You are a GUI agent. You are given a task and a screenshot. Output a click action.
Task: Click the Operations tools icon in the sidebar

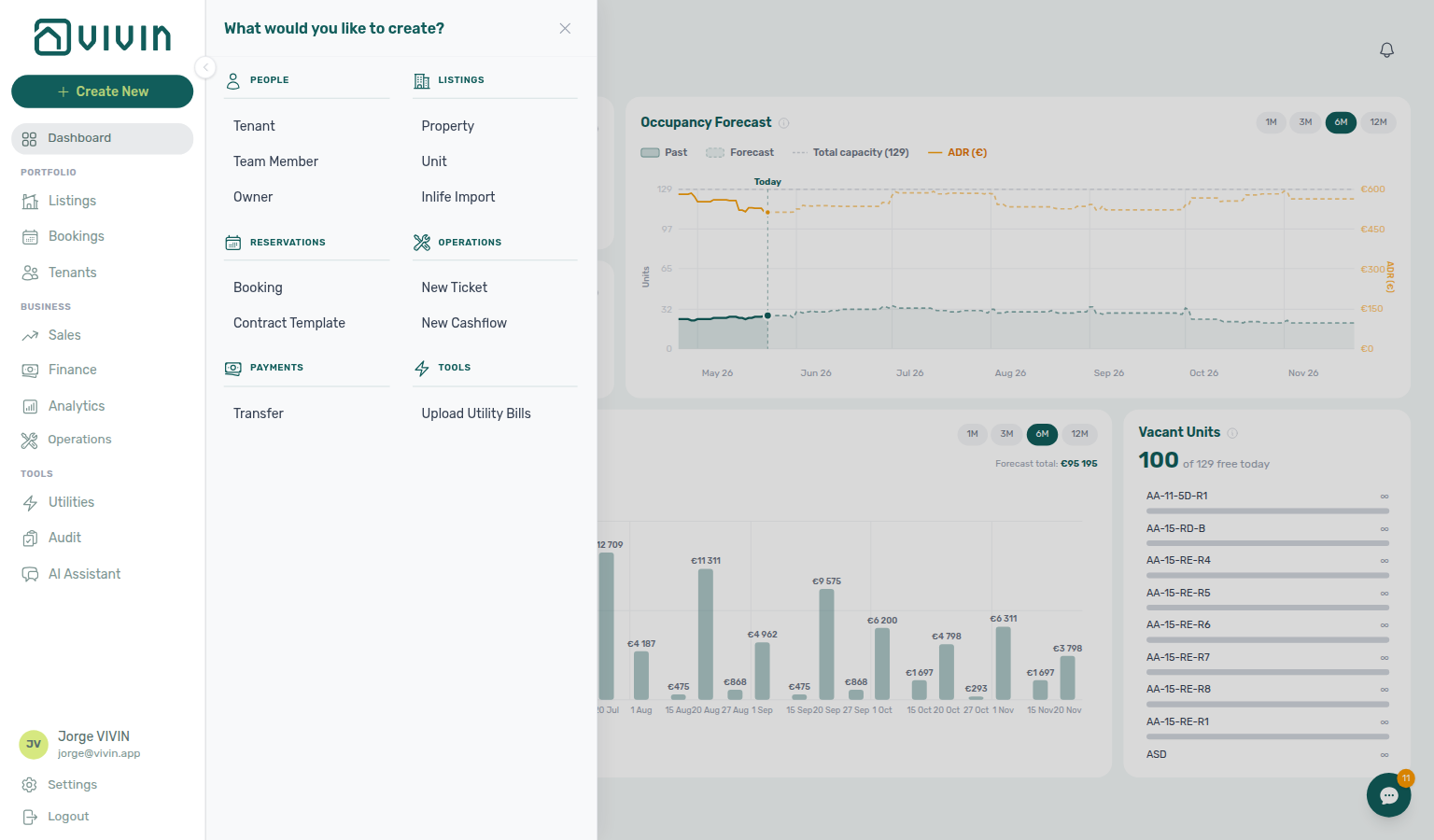30,440
